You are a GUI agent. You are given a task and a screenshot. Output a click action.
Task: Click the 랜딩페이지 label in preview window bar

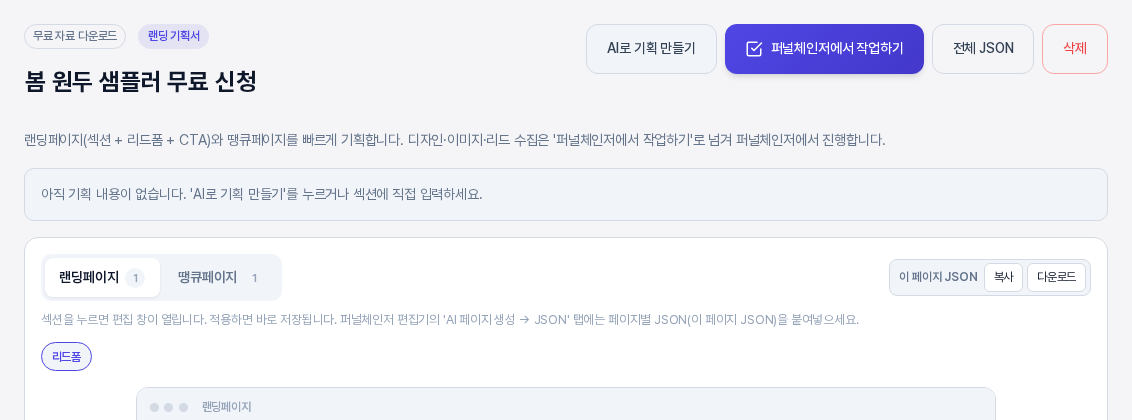point(227,407)
